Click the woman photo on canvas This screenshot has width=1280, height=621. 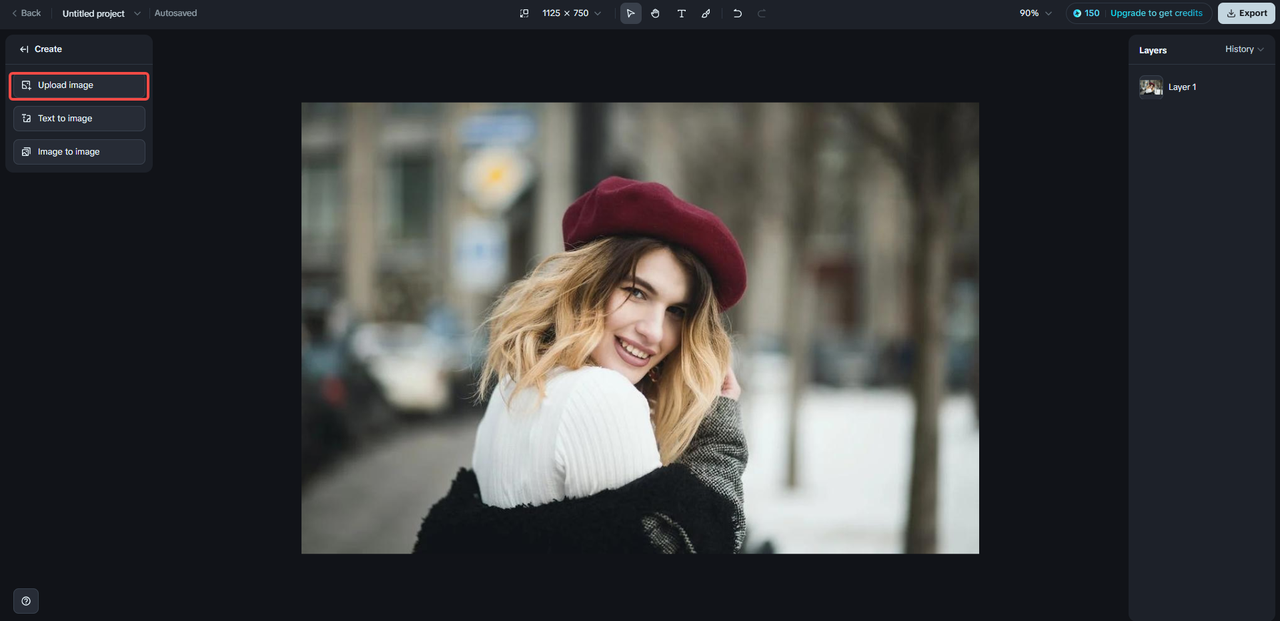point(640,328)
